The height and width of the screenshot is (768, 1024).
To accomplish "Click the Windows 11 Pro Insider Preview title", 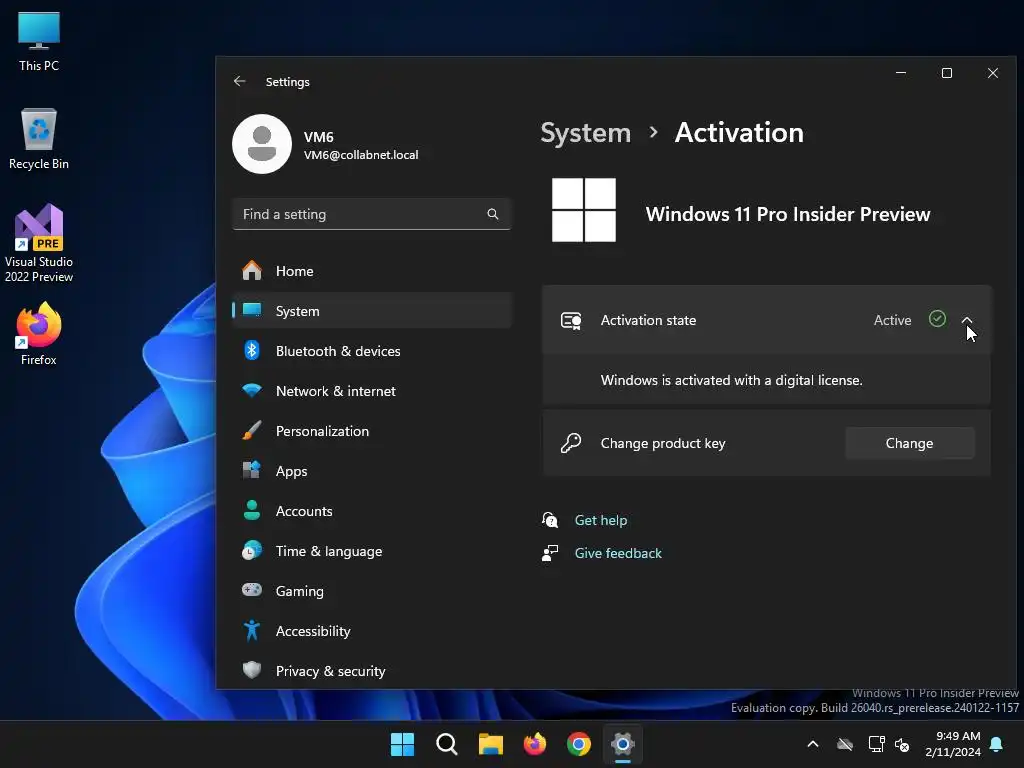I will pyautogui.click(x=788, y=214).
